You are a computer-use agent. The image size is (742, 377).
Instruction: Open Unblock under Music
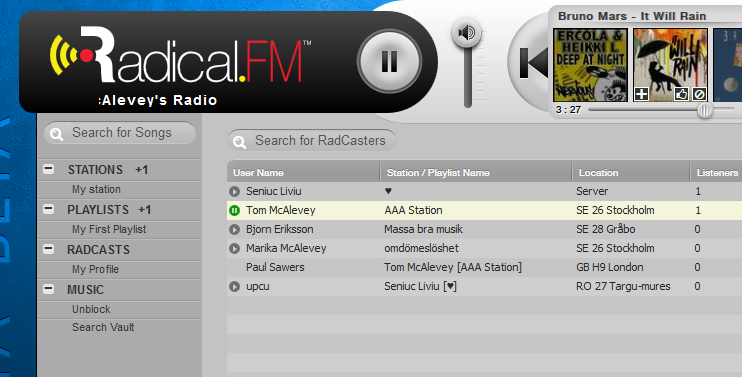[91, 309]
